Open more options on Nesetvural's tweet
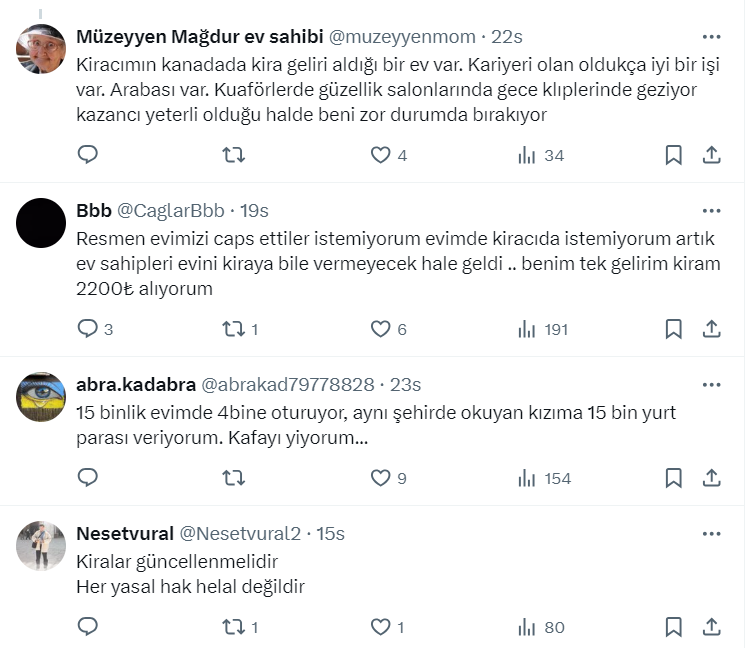747x648 pixels. click(x=711, y=534)
